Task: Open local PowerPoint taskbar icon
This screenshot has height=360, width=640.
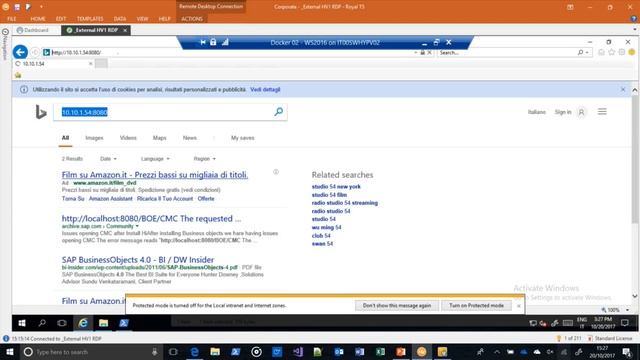Action: coord(401,351)
